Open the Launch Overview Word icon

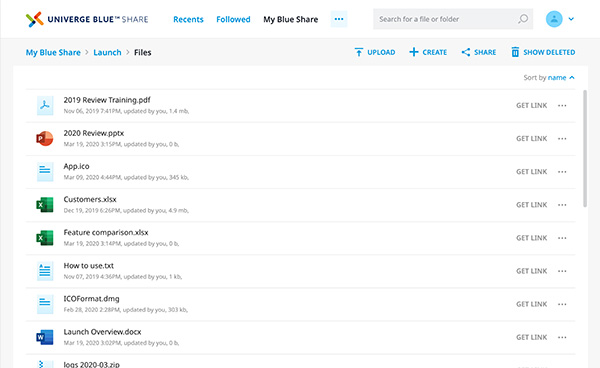point(45,337)
